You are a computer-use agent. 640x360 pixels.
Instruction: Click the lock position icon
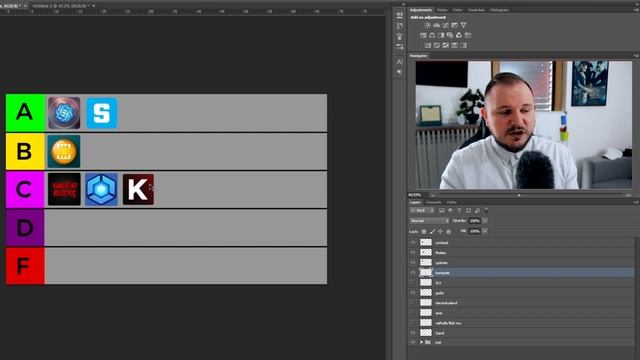[440, 231]
